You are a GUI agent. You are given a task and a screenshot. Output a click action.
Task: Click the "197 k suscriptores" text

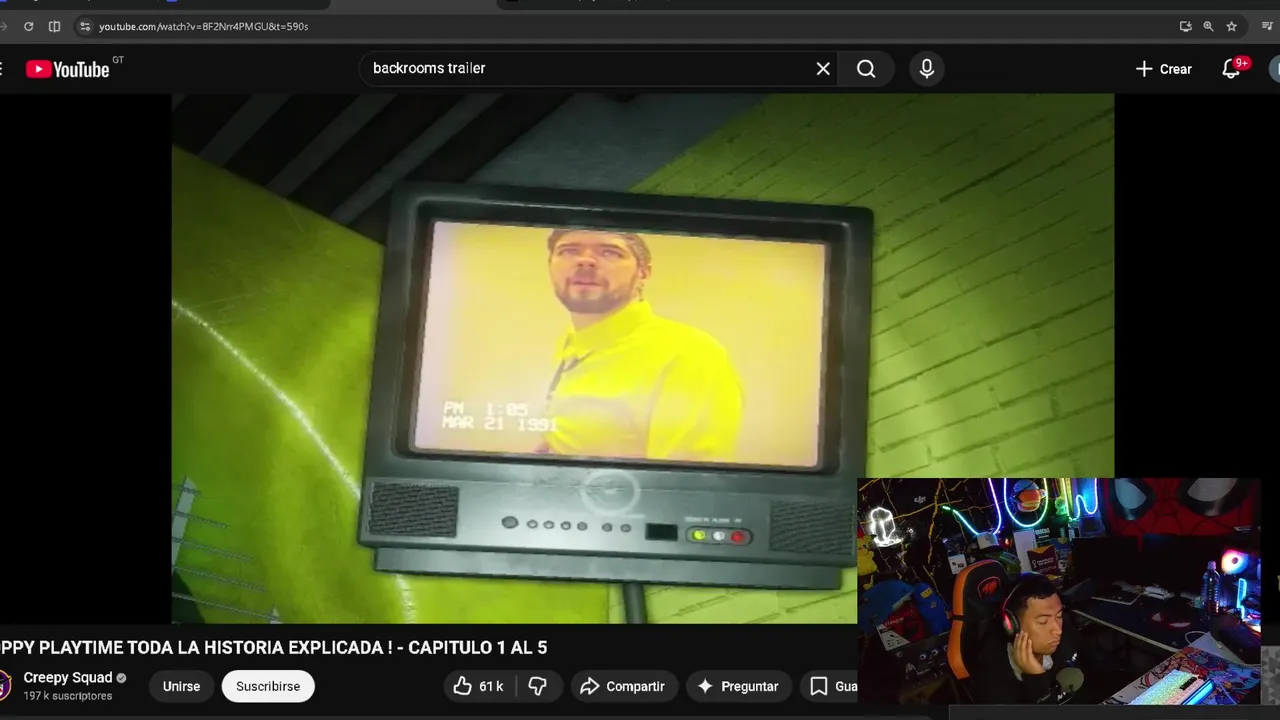[67, 696]
